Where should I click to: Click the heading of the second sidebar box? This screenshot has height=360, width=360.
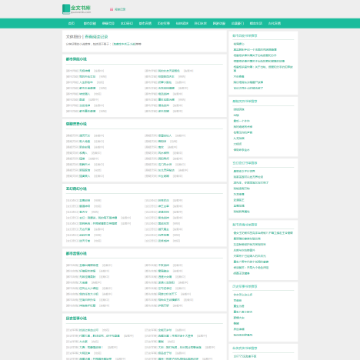[x=245, y=101]
